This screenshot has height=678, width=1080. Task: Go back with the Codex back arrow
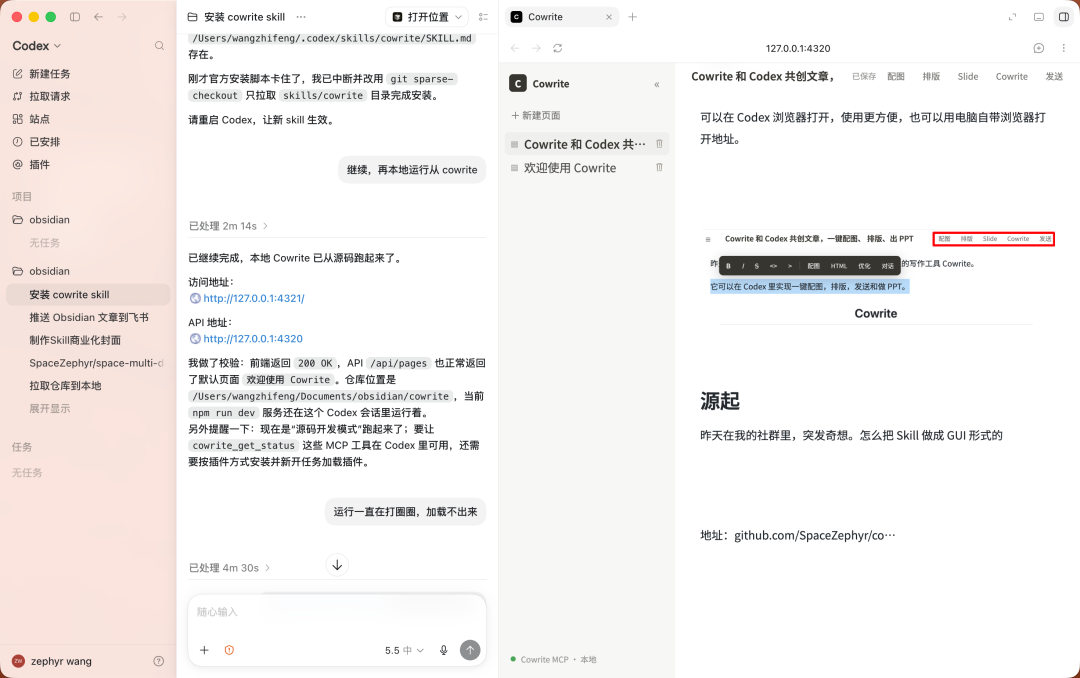[x=98, y=17]
